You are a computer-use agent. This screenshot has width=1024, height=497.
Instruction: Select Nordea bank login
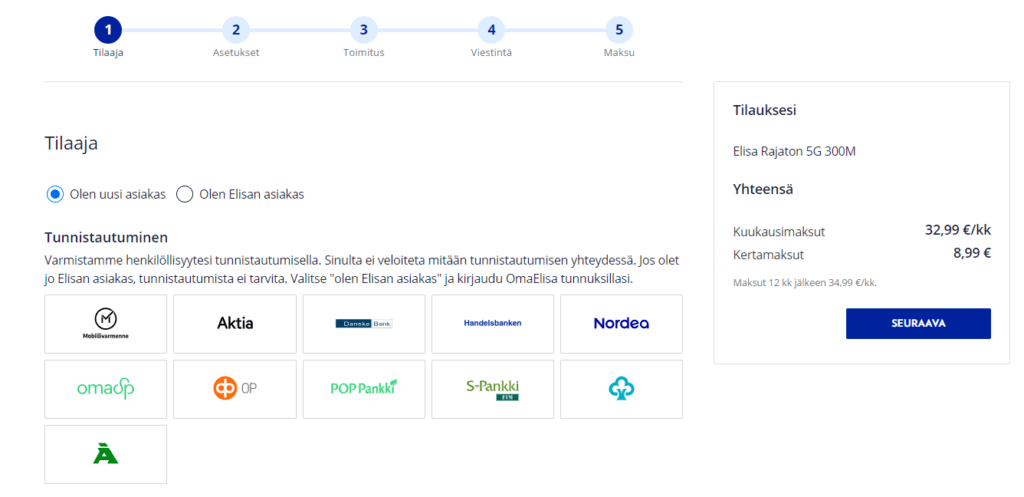[621, 324]
